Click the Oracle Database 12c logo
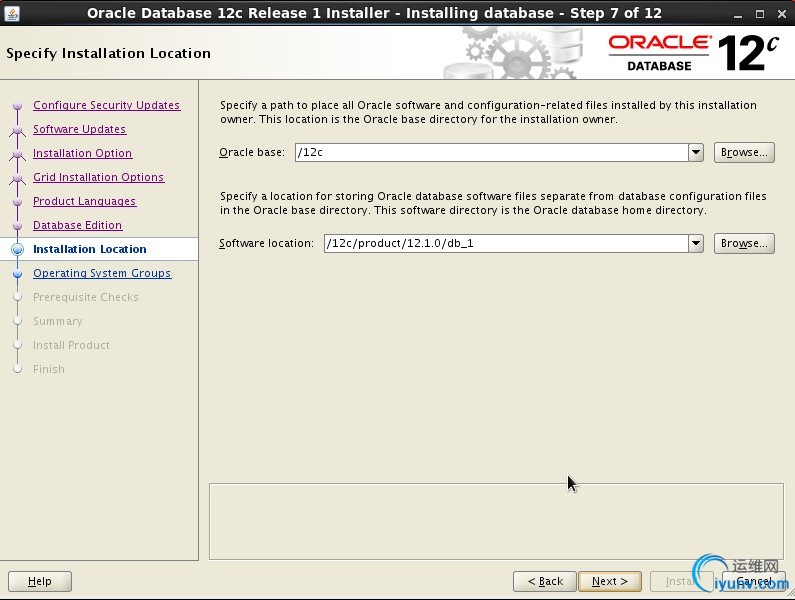795x600 pixels. 693,53
